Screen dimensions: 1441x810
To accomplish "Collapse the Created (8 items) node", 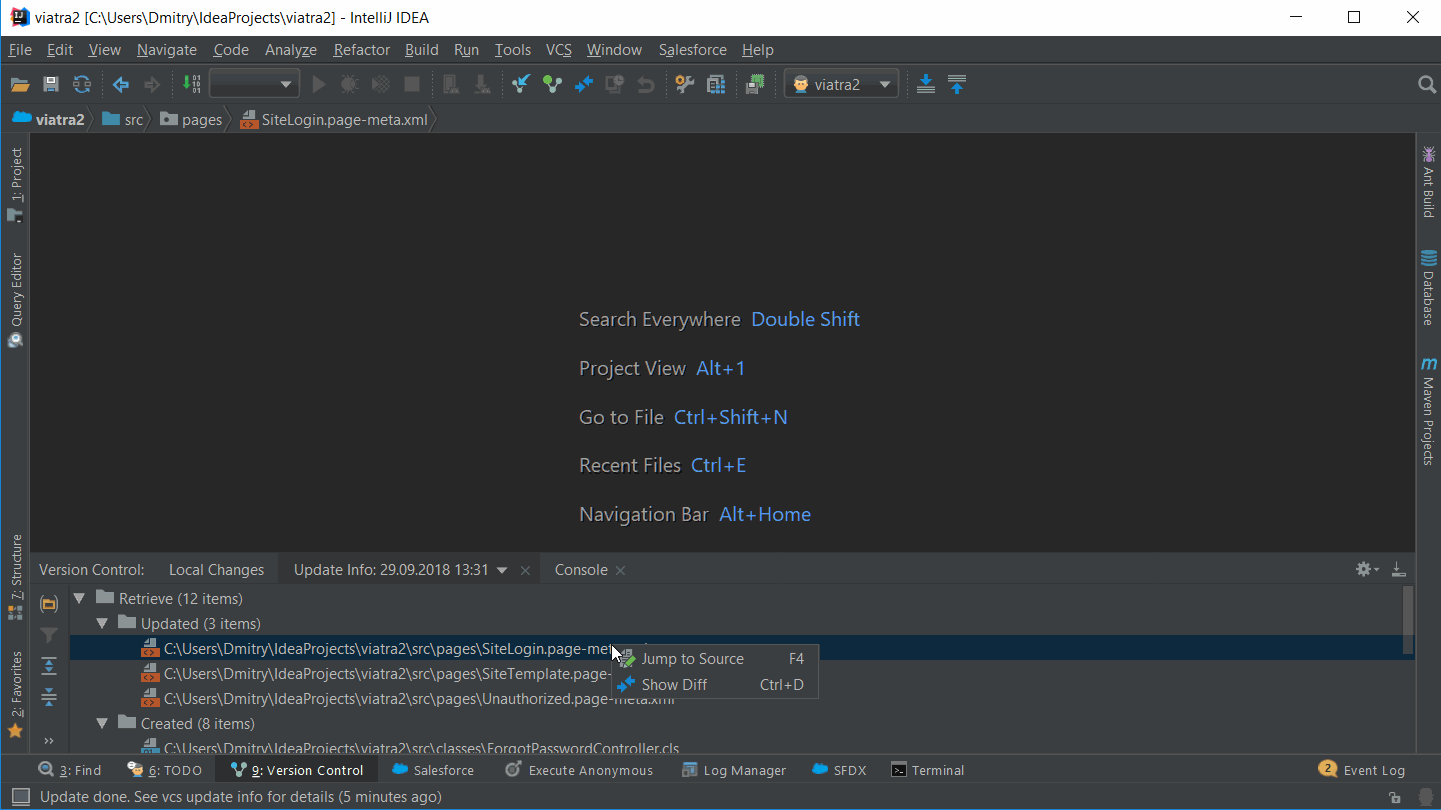I will click(102, 724).
